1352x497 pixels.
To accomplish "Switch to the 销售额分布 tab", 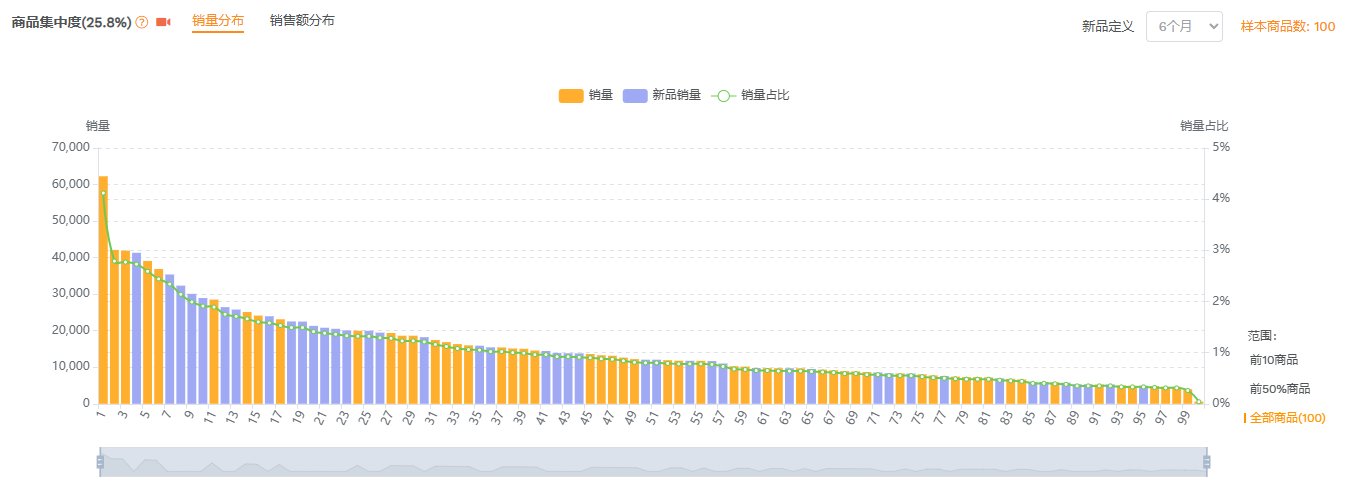I will tap(302, 21).
